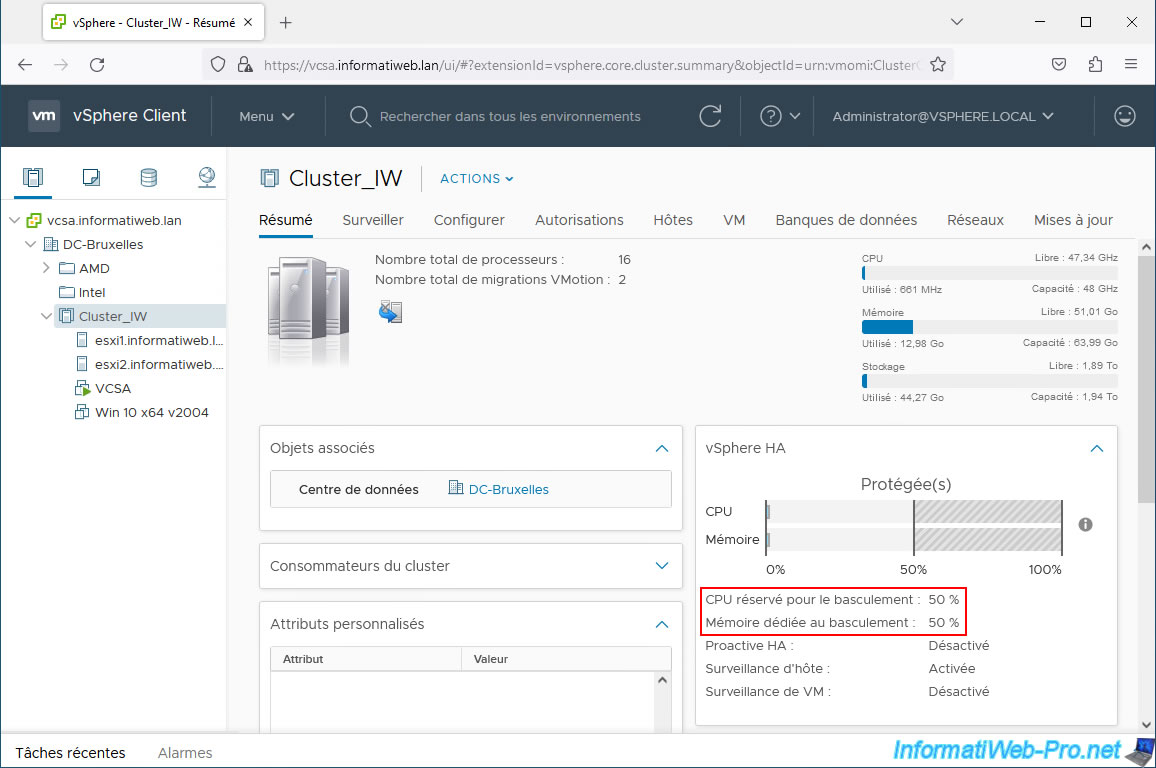The image size is (1156, 768).
Task: Click the vSphere HA info icon
Action: 1085,525
